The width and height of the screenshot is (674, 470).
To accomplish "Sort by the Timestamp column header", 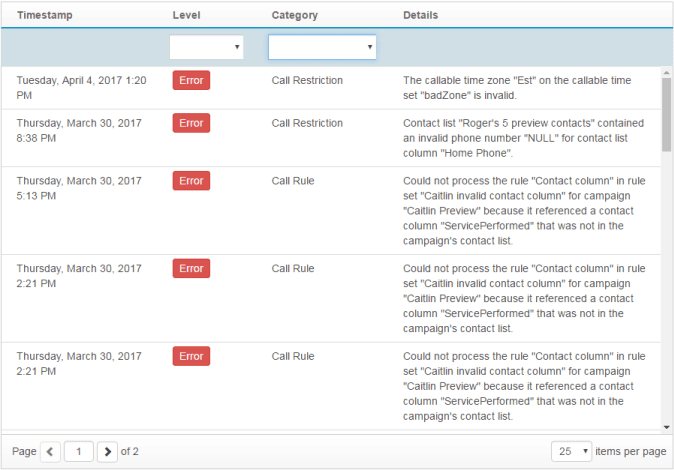I will point(44,15).
